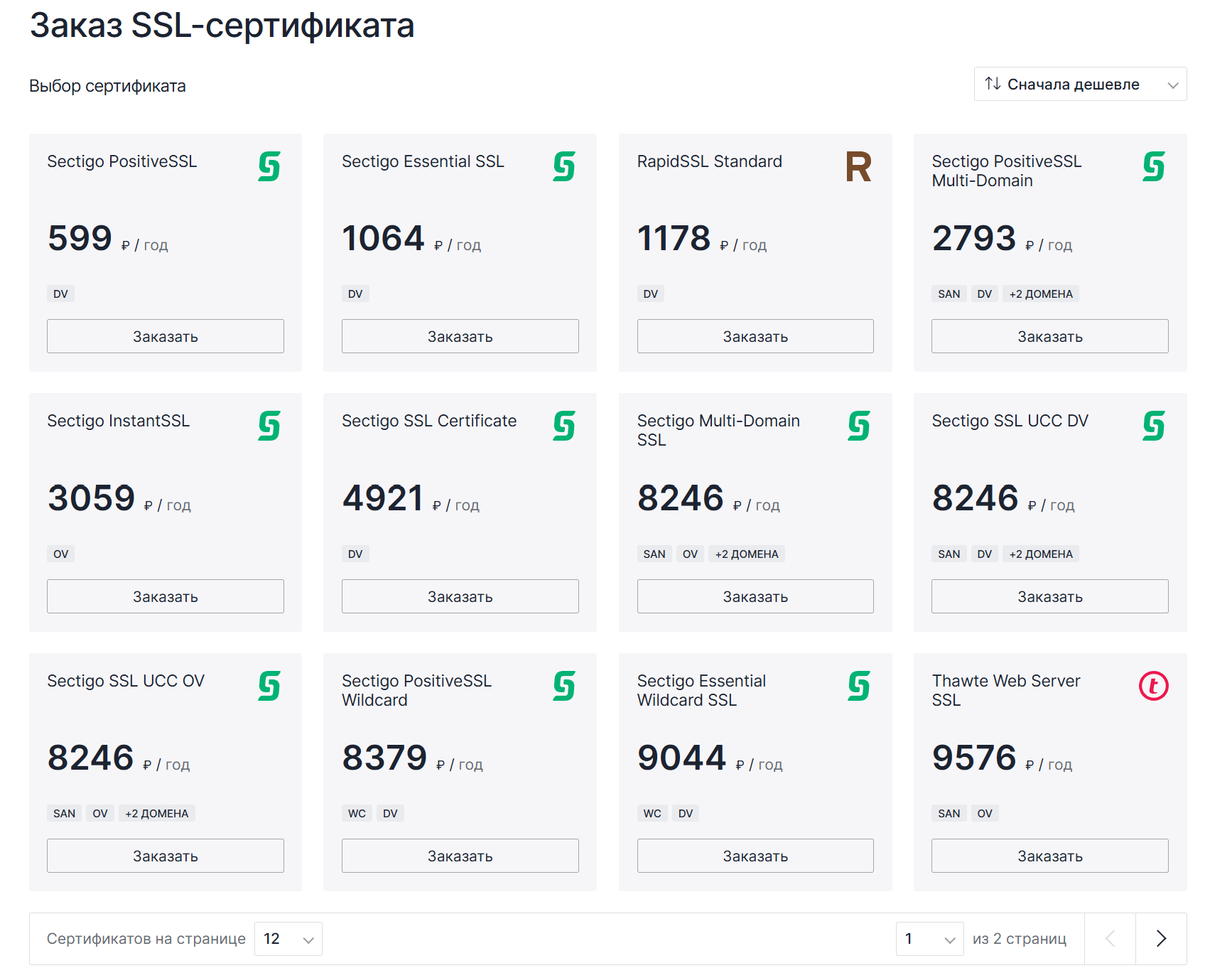The width and height of the screenshot is (1232, 968).
Task: Click Thawte Web Server SSL title
Action: coord(1006,690)
